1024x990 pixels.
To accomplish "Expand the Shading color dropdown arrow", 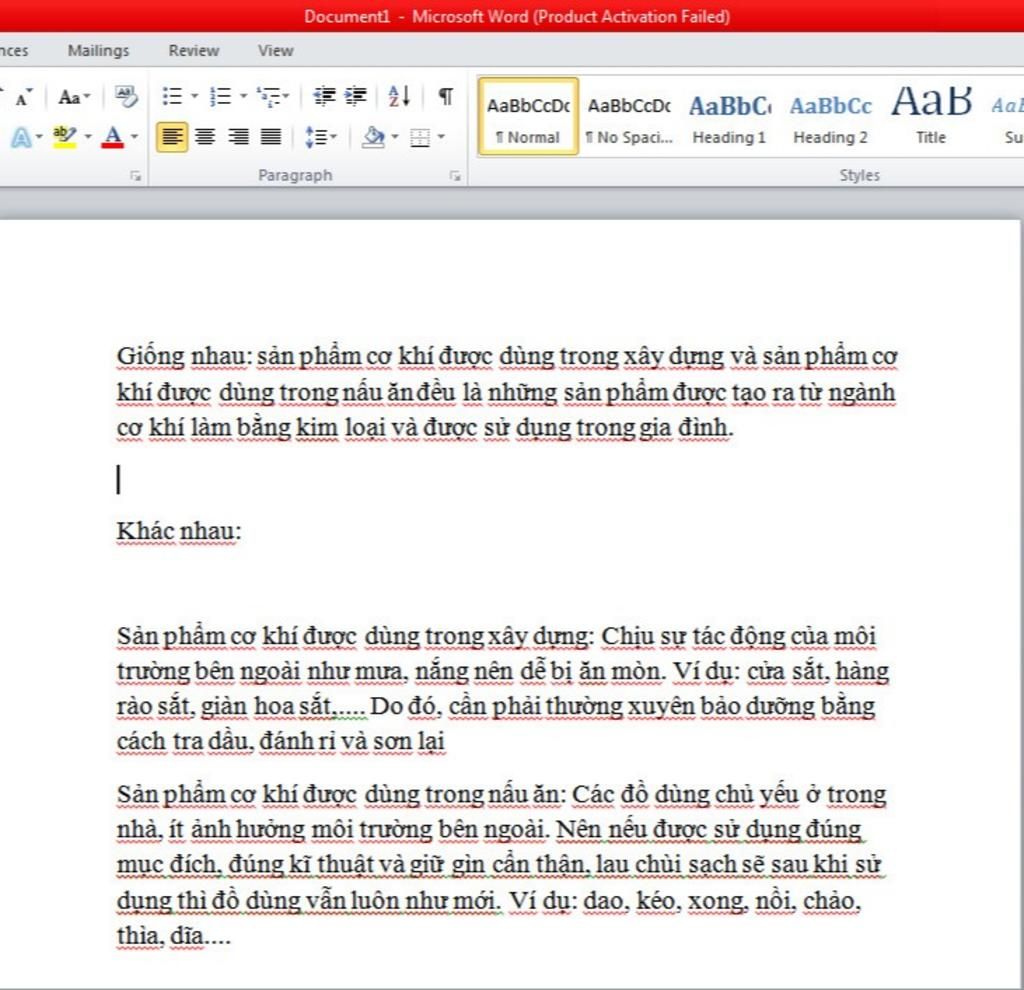I will (x=394, y=137).
